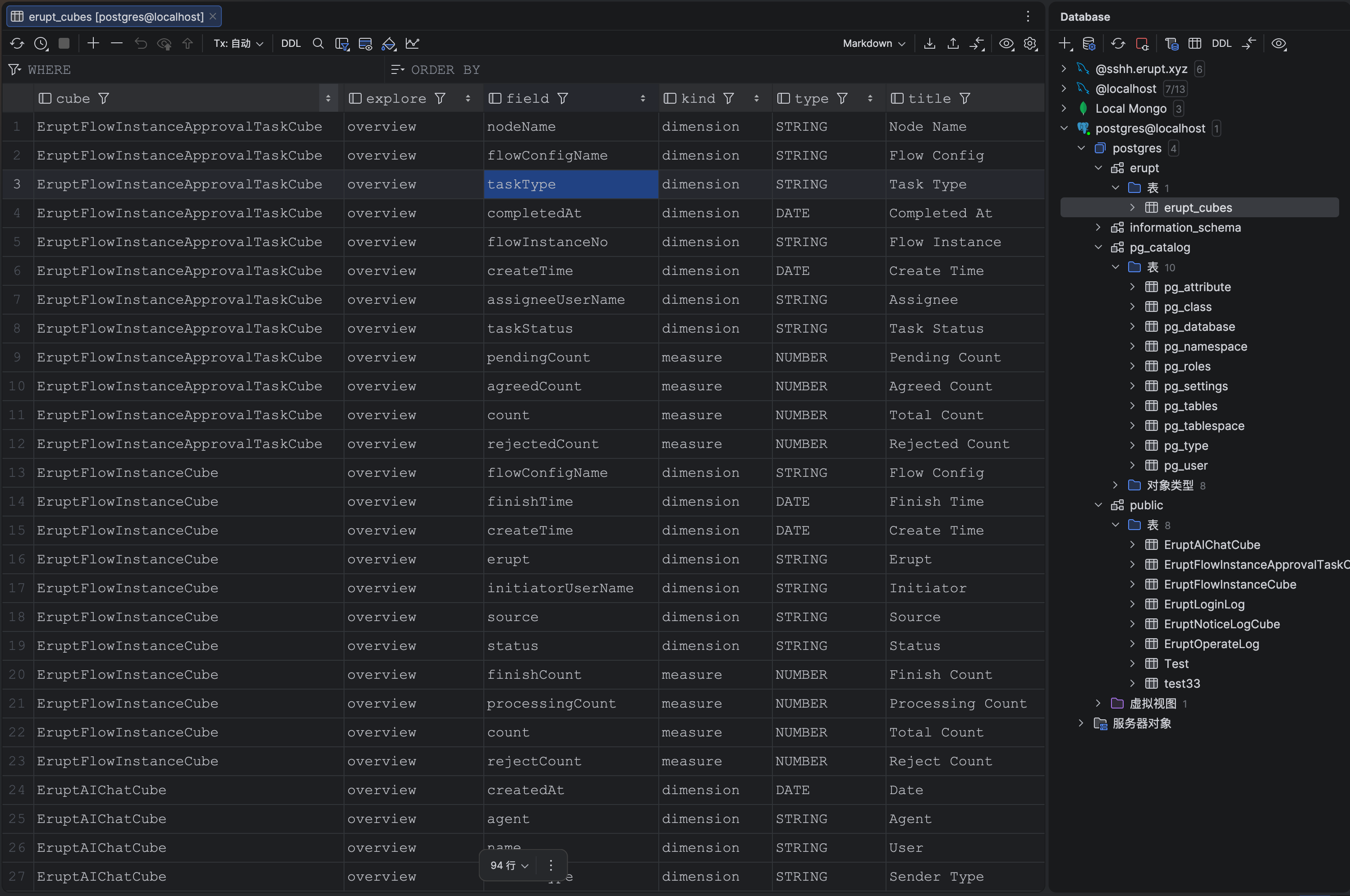
Task: Select row number 13 header
Action: [x=17, y=473]
